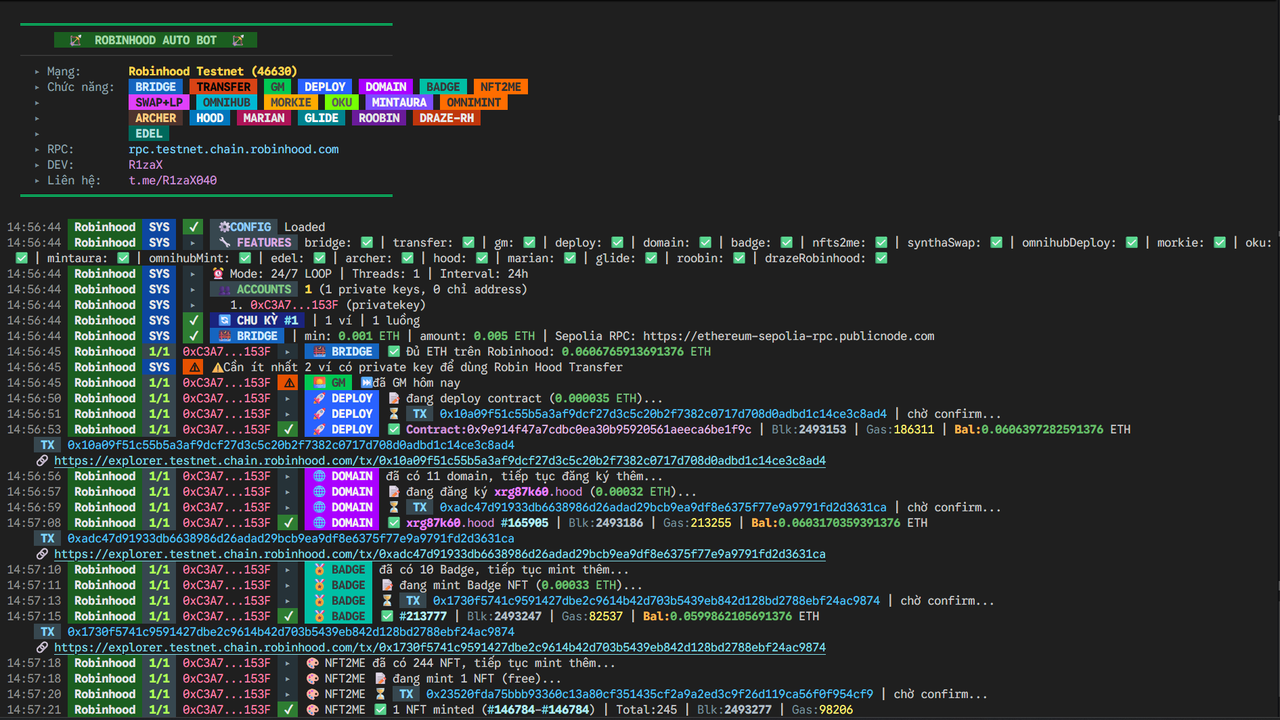The width and height of the screenshot is (1280, 720).
Task: Click the wrench icon on the FEATURES badge
Action: 225,242
